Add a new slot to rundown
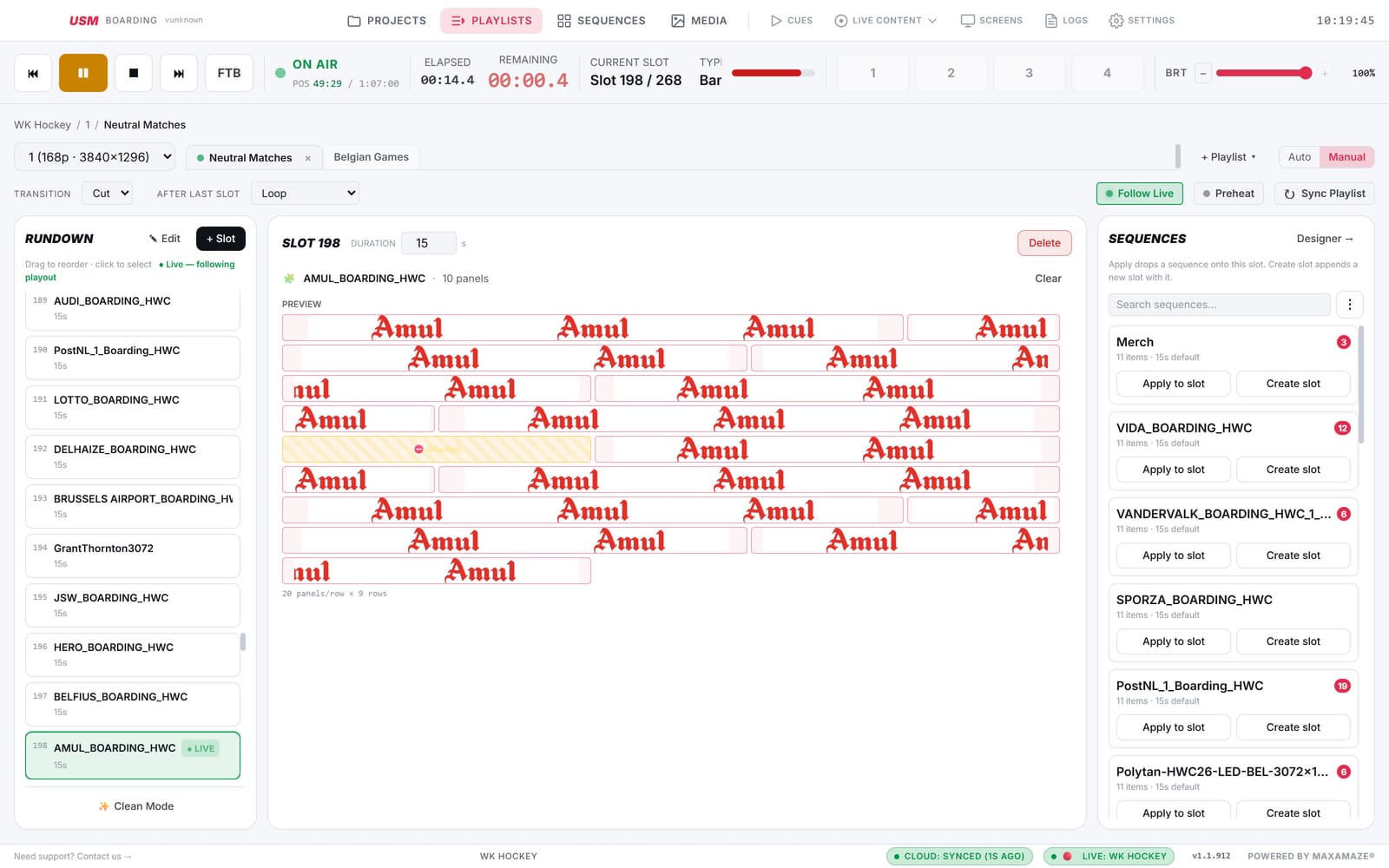 tap(221, 239)
